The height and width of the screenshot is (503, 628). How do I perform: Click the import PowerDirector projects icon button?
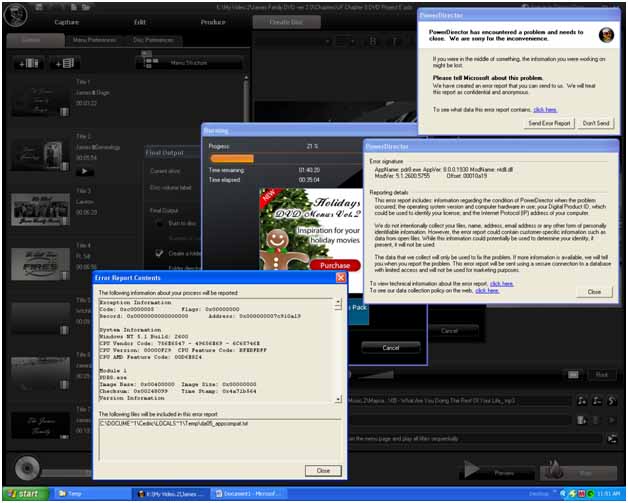pyautogui.click(x=64, y=63)
